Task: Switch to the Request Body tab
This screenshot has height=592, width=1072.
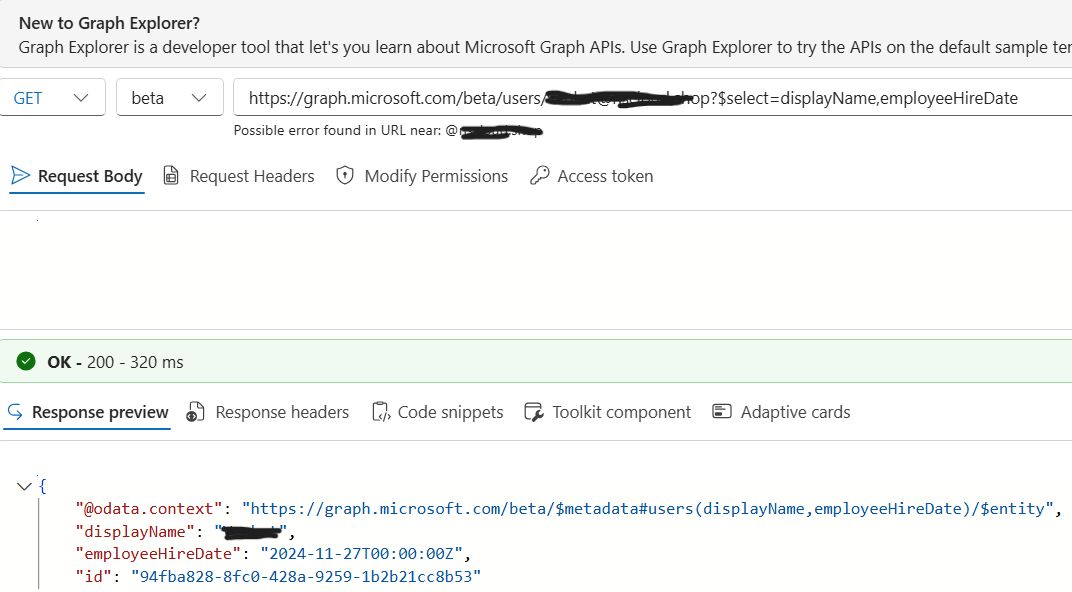Action: [x=77, y=176]
